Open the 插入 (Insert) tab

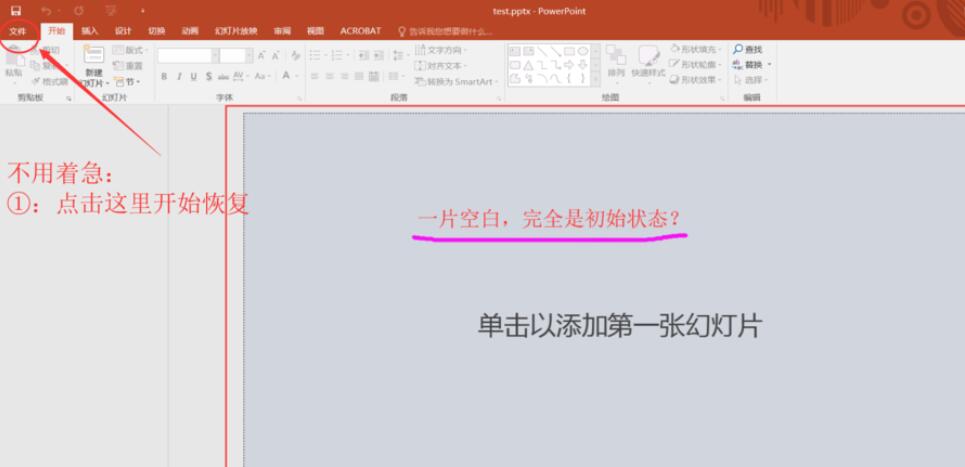click(x=90, y=31)
